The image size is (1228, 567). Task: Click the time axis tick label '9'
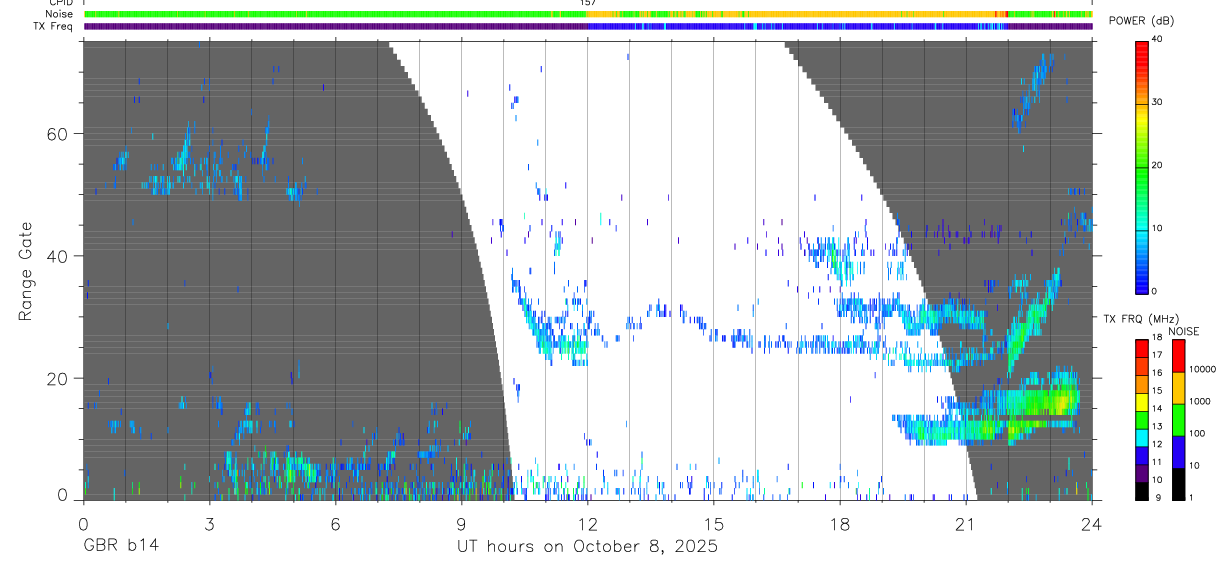[461, 523]
